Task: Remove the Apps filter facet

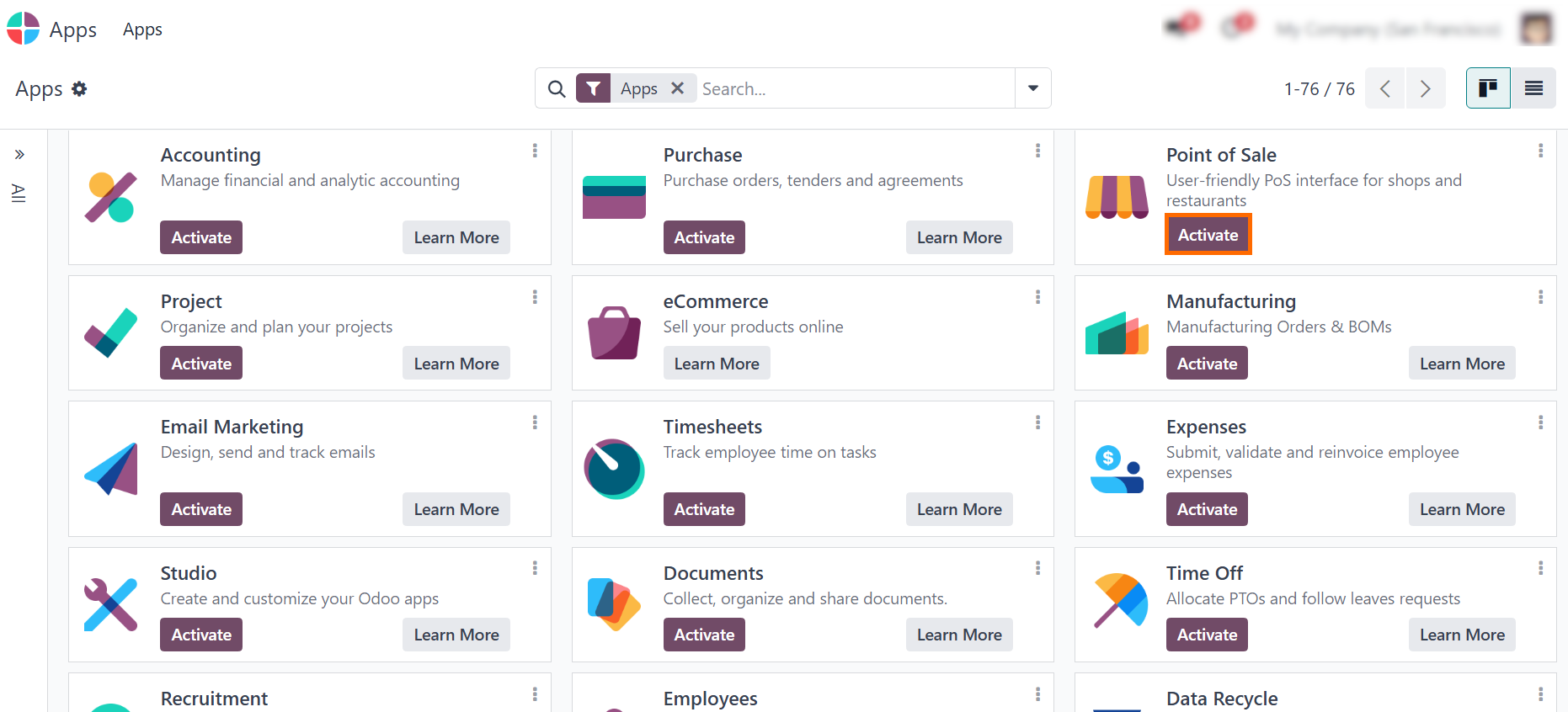Action: pos(677,88)
